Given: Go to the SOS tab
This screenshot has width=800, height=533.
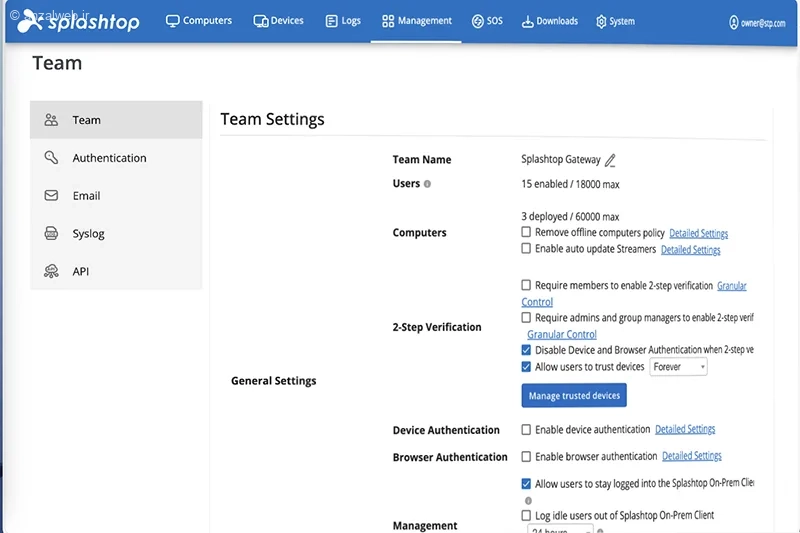Looking at the screenshot, I should coord(487,21).
